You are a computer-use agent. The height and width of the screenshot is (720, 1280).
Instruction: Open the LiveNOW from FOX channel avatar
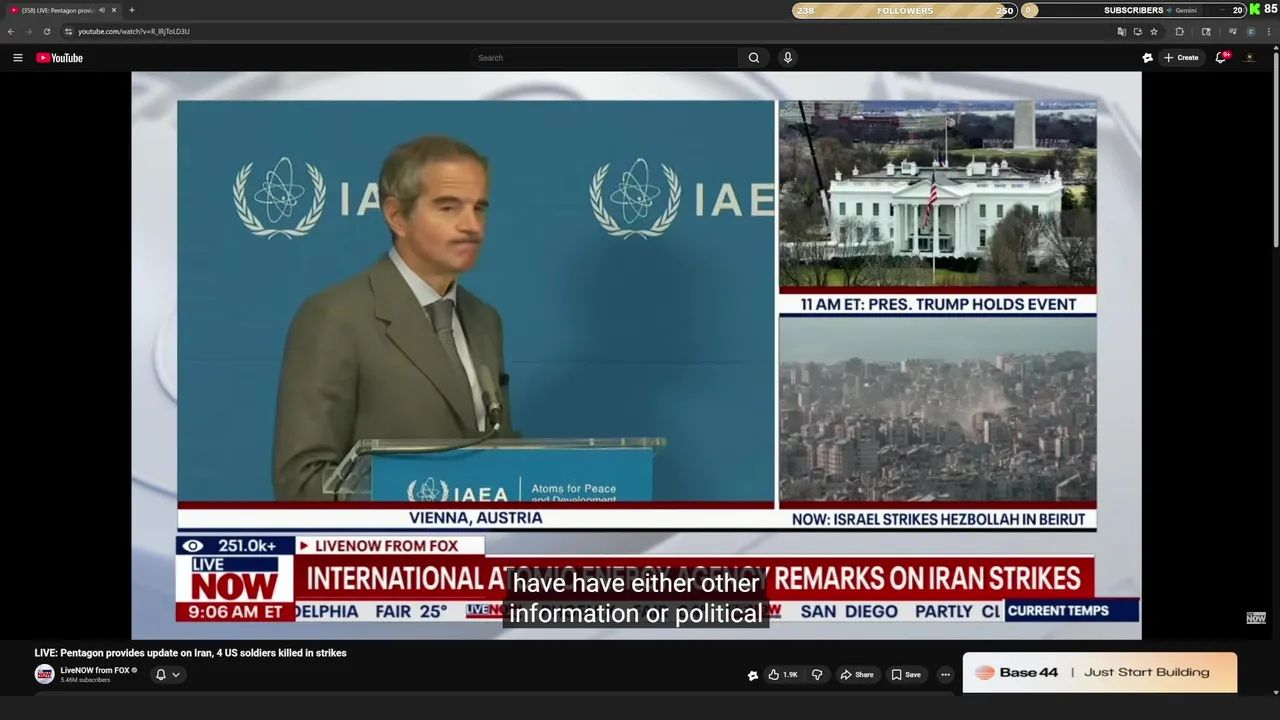coord(44,675)
